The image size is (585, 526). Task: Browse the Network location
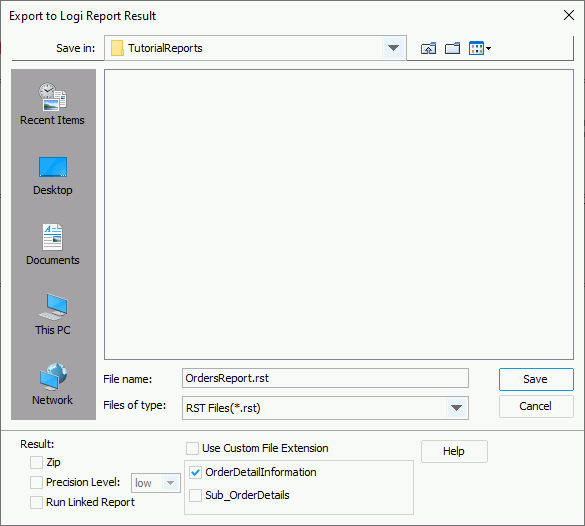click(x=53, y=384)
